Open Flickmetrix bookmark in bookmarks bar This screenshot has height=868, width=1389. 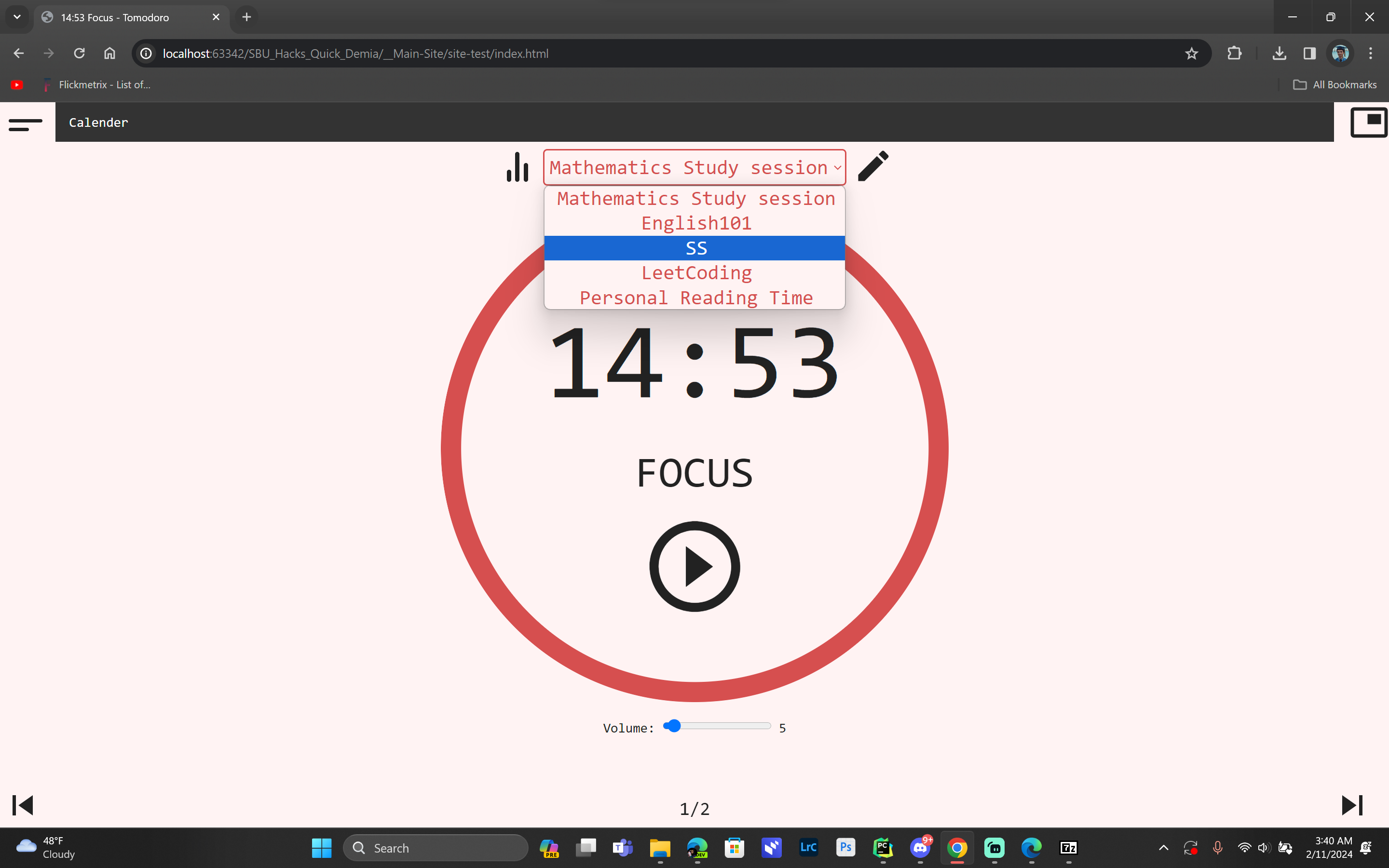click(x=96, y=85)
